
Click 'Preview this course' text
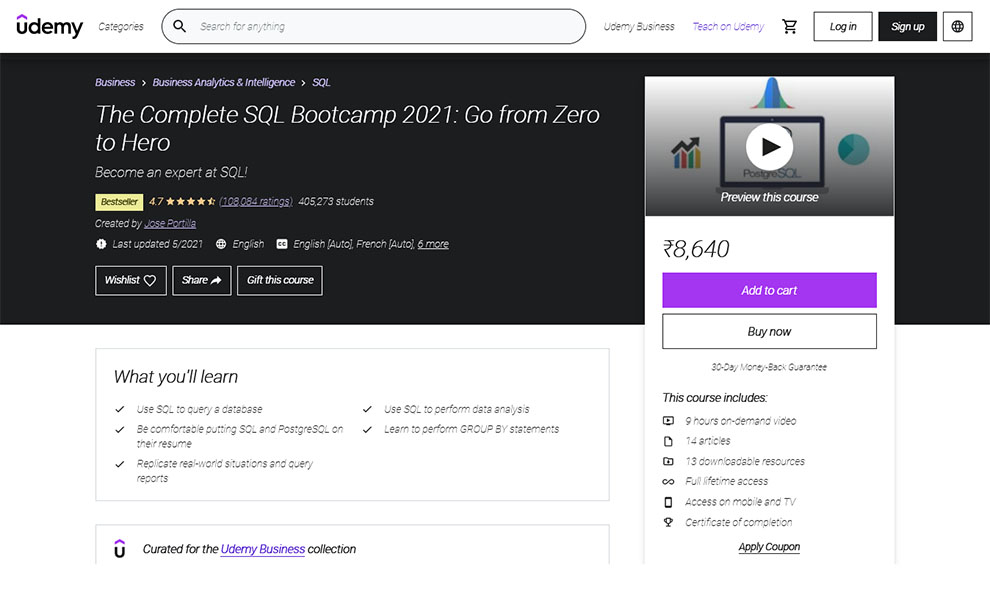click(769, 198)
